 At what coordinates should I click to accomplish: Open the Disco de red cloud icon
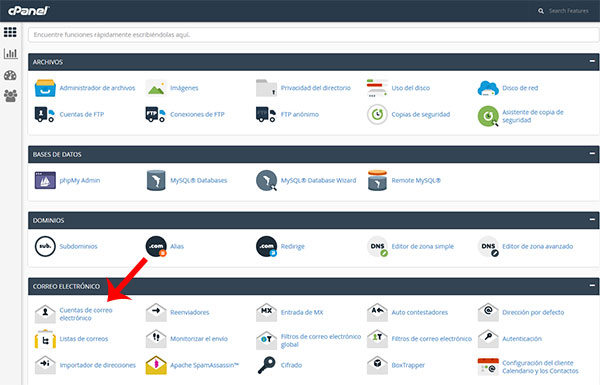click(488, 88)
